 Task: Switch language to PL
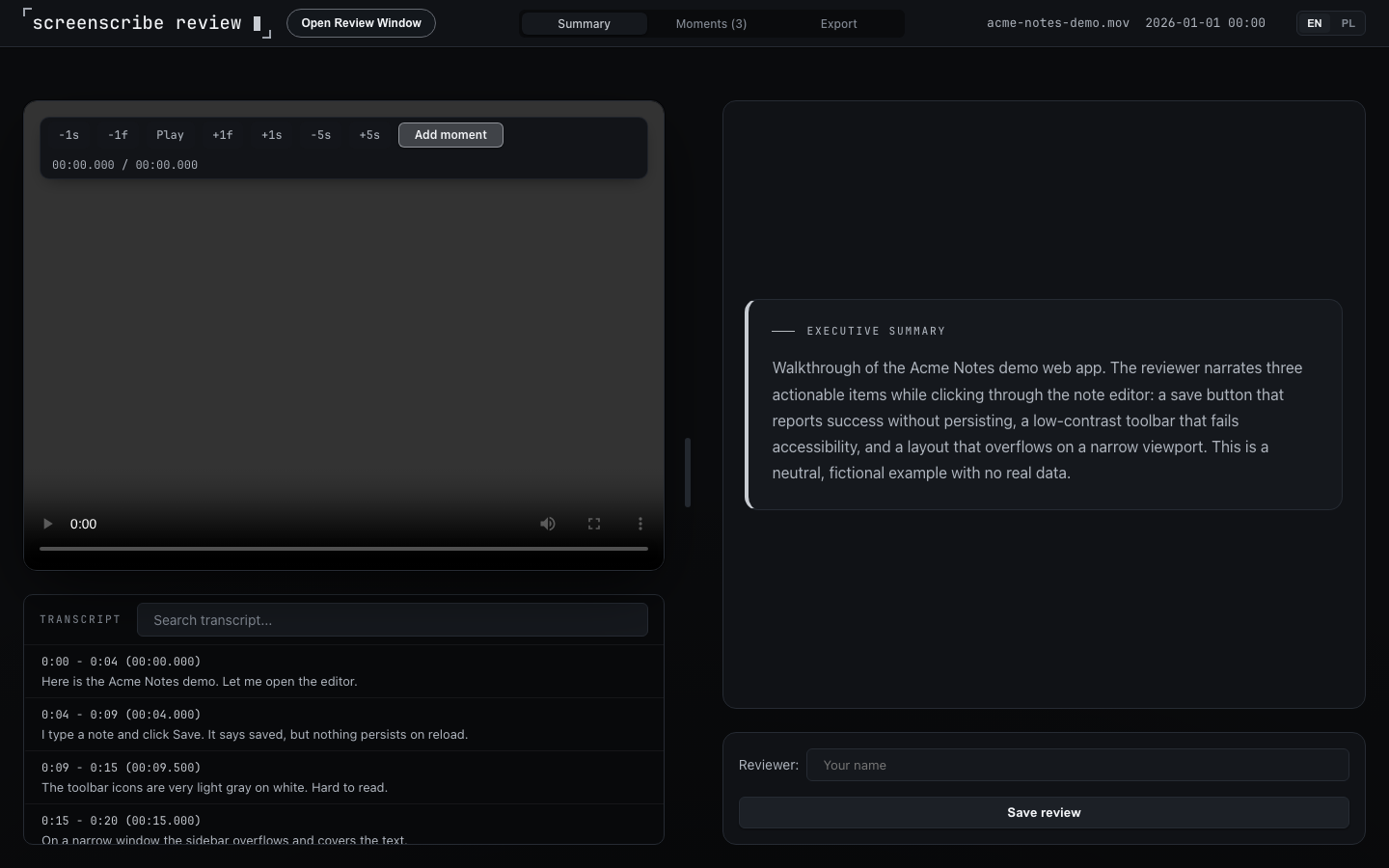(x=1348, y=23)
